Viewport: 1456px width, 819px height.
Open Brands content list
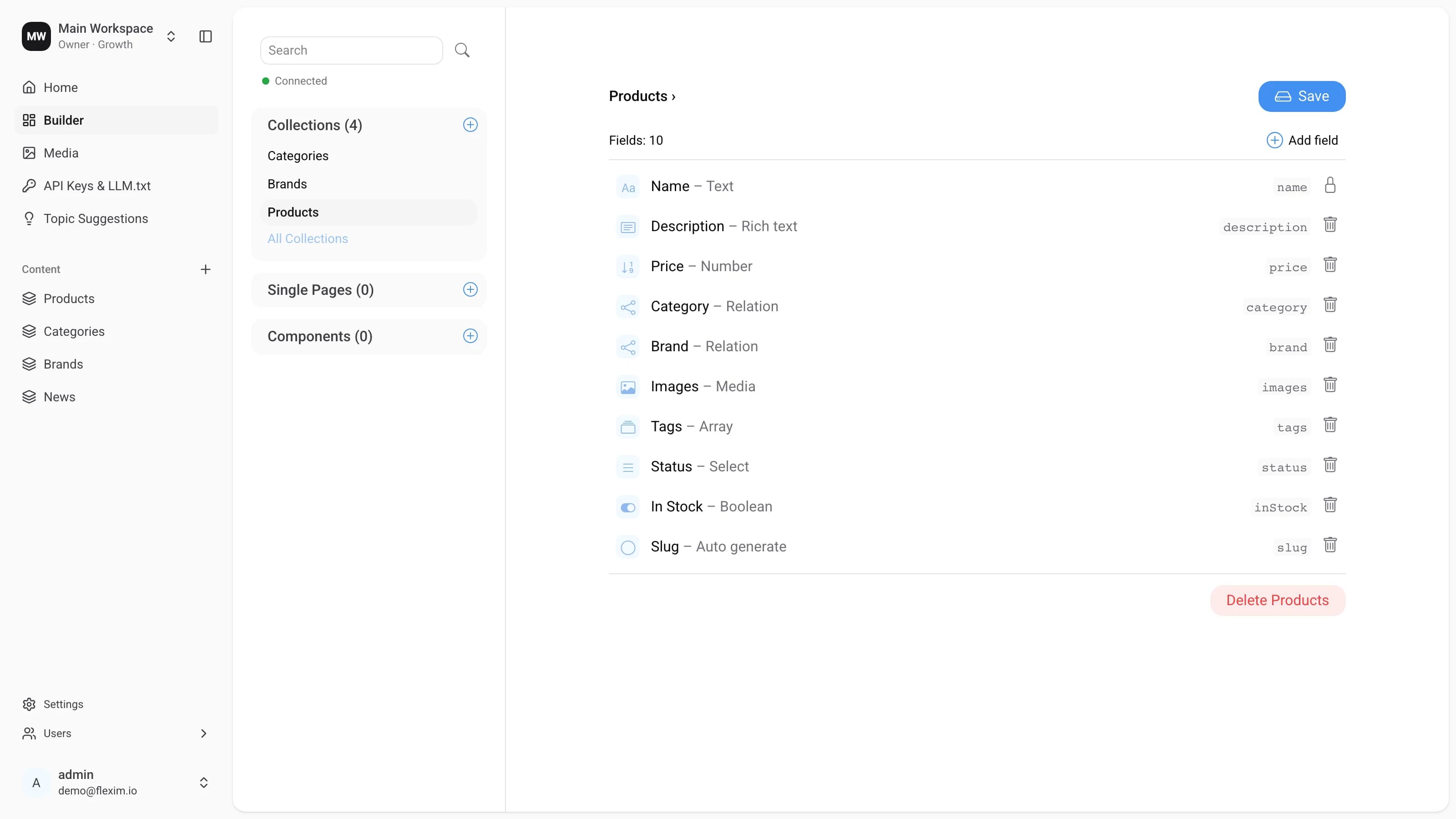(116, 364)
